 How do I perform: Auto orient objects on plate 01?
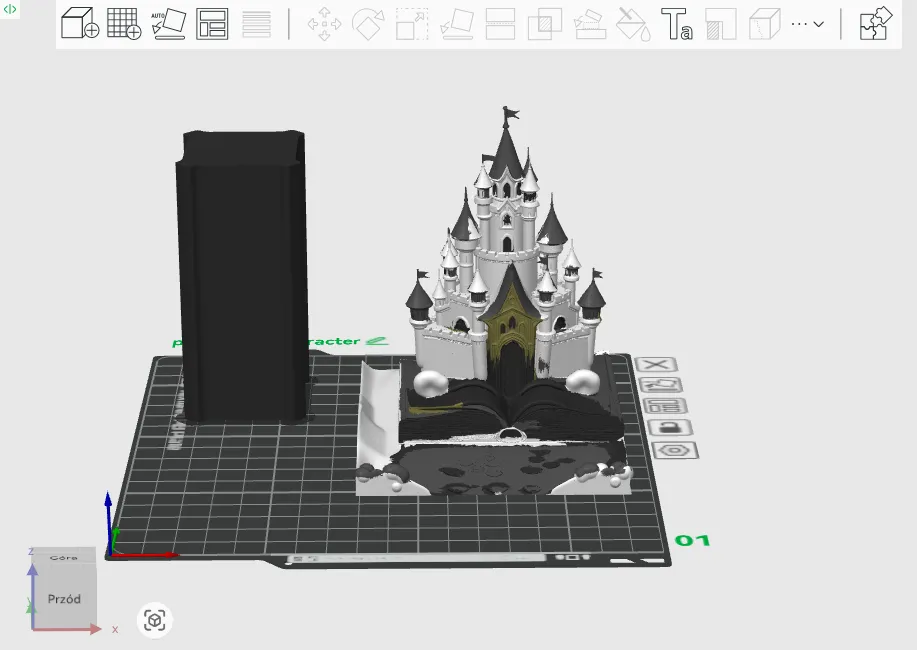tap(661, 385)
